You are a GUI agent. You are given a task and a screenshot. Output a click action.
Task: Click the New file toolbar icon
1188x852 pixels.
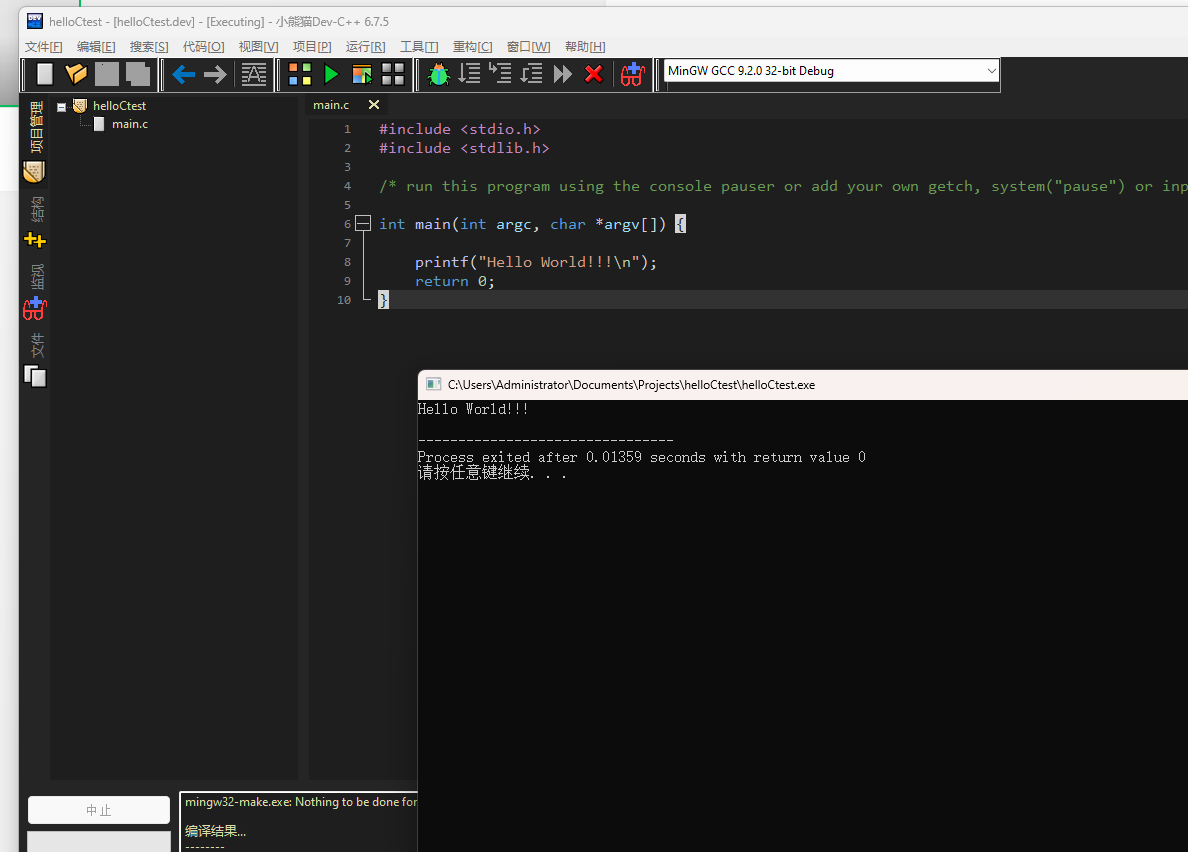pyautogui.click(x=44, y=74)
